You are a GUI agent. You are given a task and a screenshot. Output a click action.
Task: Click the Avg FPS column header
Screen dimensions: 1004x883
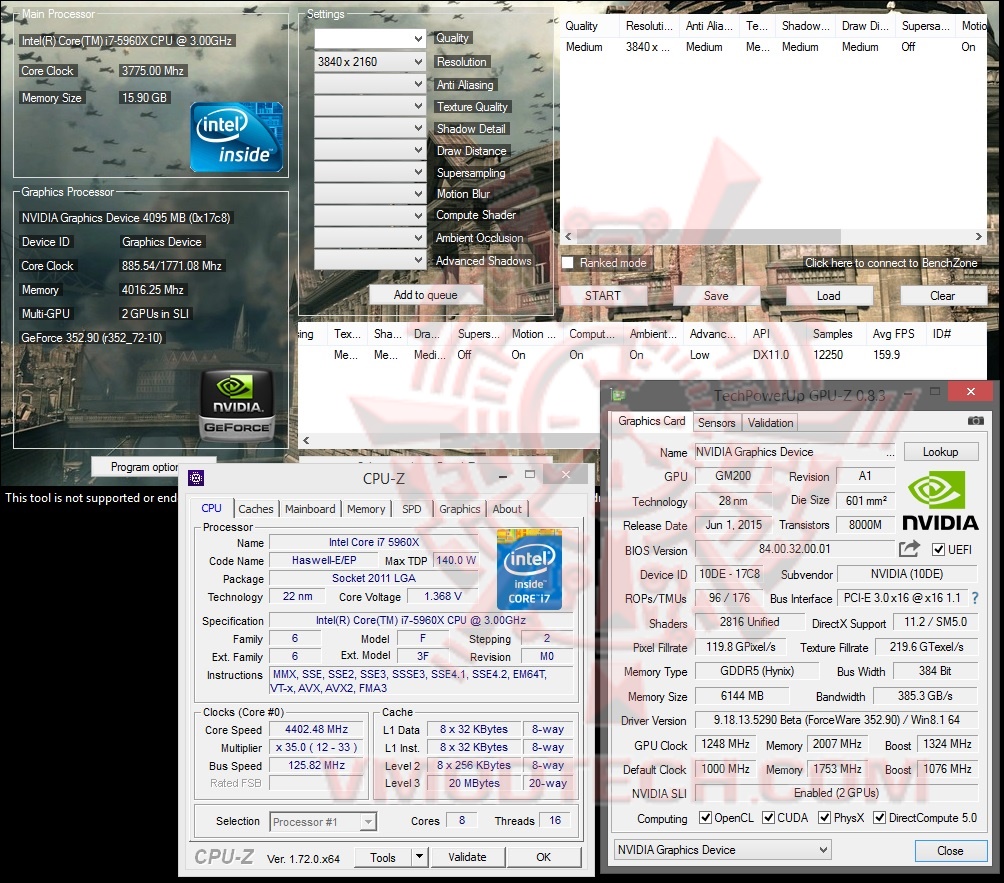click(x=894, y=334)
